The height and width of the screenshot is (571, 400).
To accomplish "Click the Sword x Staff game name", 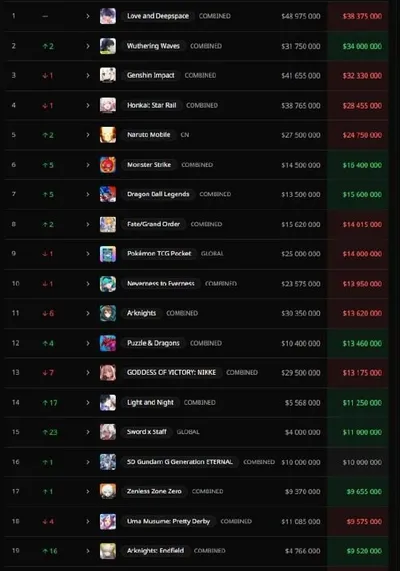I will [x=147, y=432].
